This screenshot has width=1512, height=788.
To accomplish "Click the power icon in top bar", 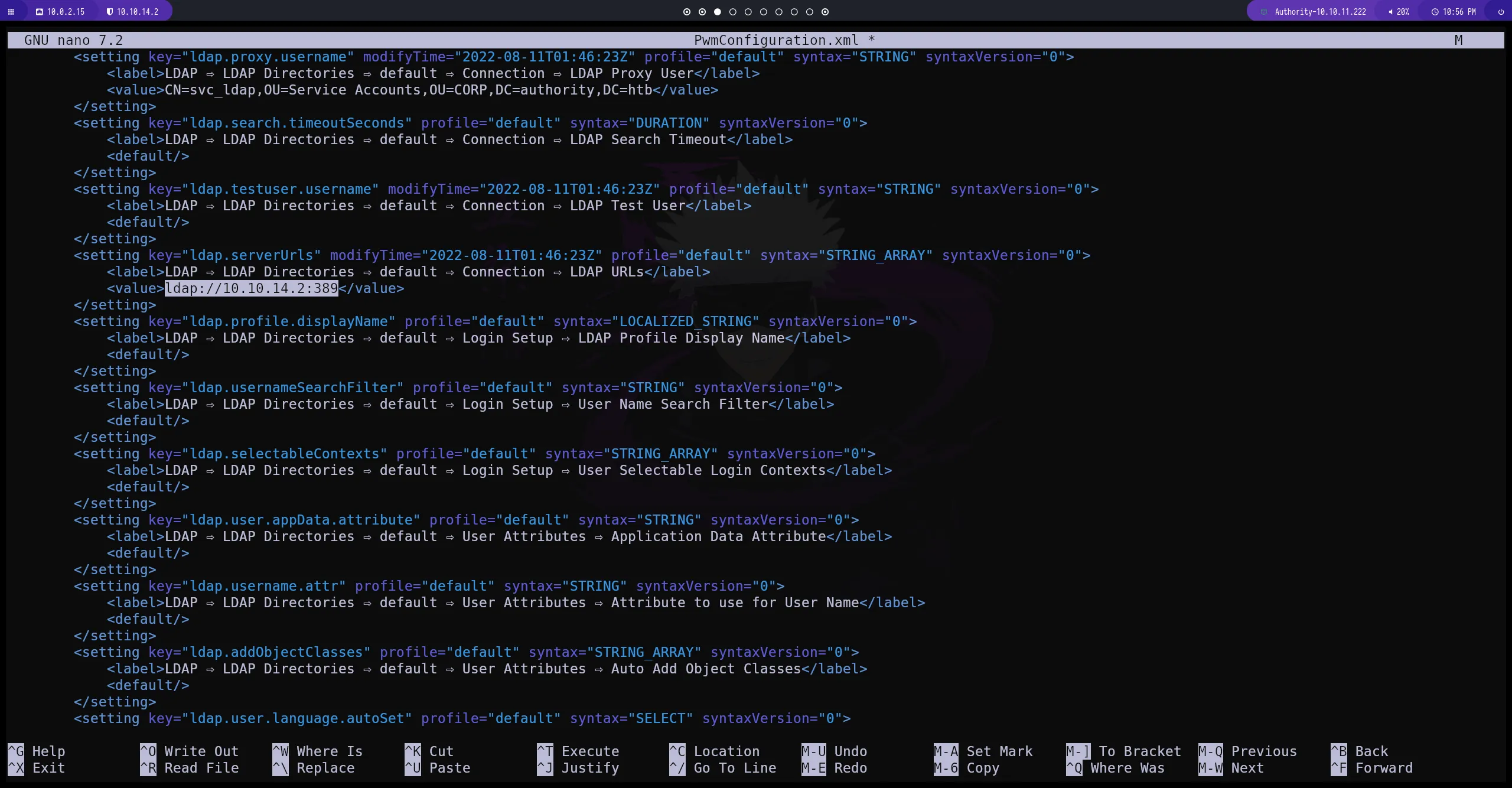I will tap(1501, 12).
